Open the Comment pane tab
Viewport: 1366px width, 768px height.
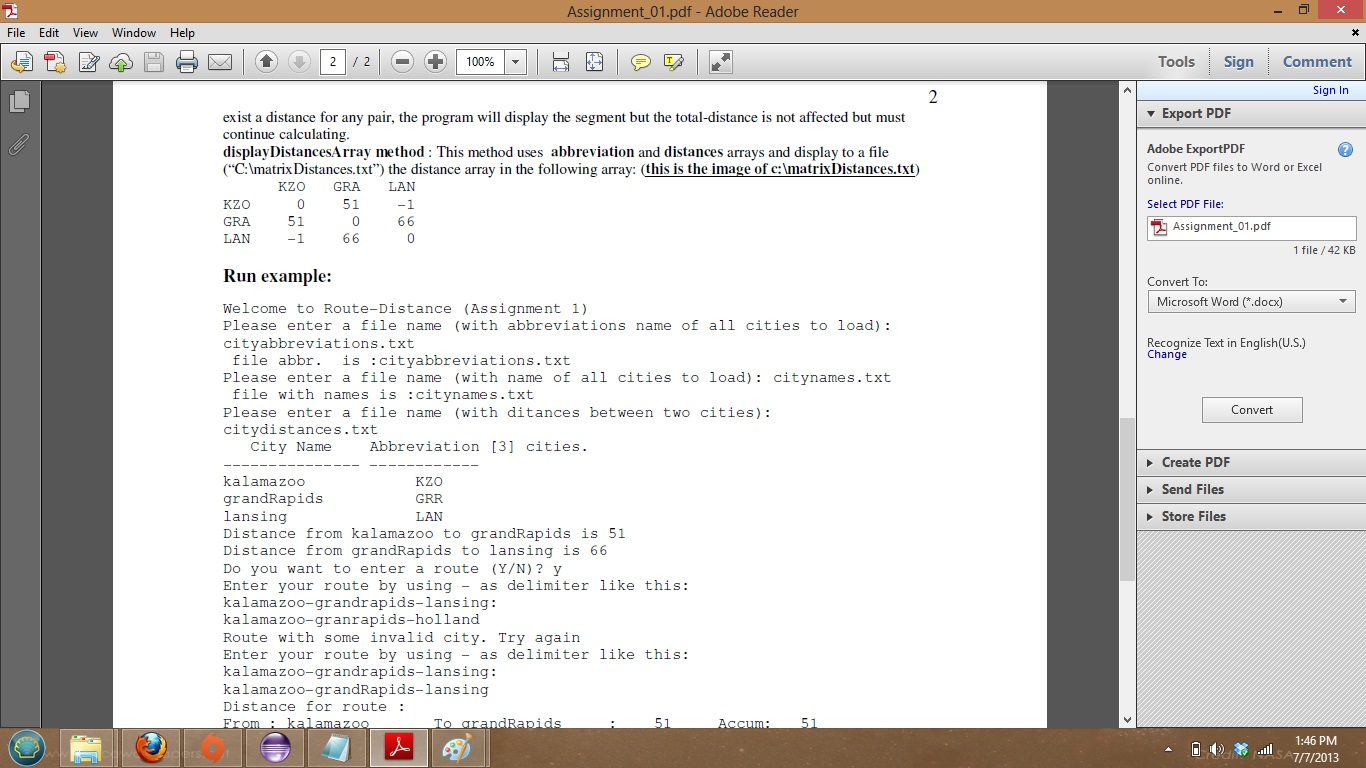[1317, 62]
